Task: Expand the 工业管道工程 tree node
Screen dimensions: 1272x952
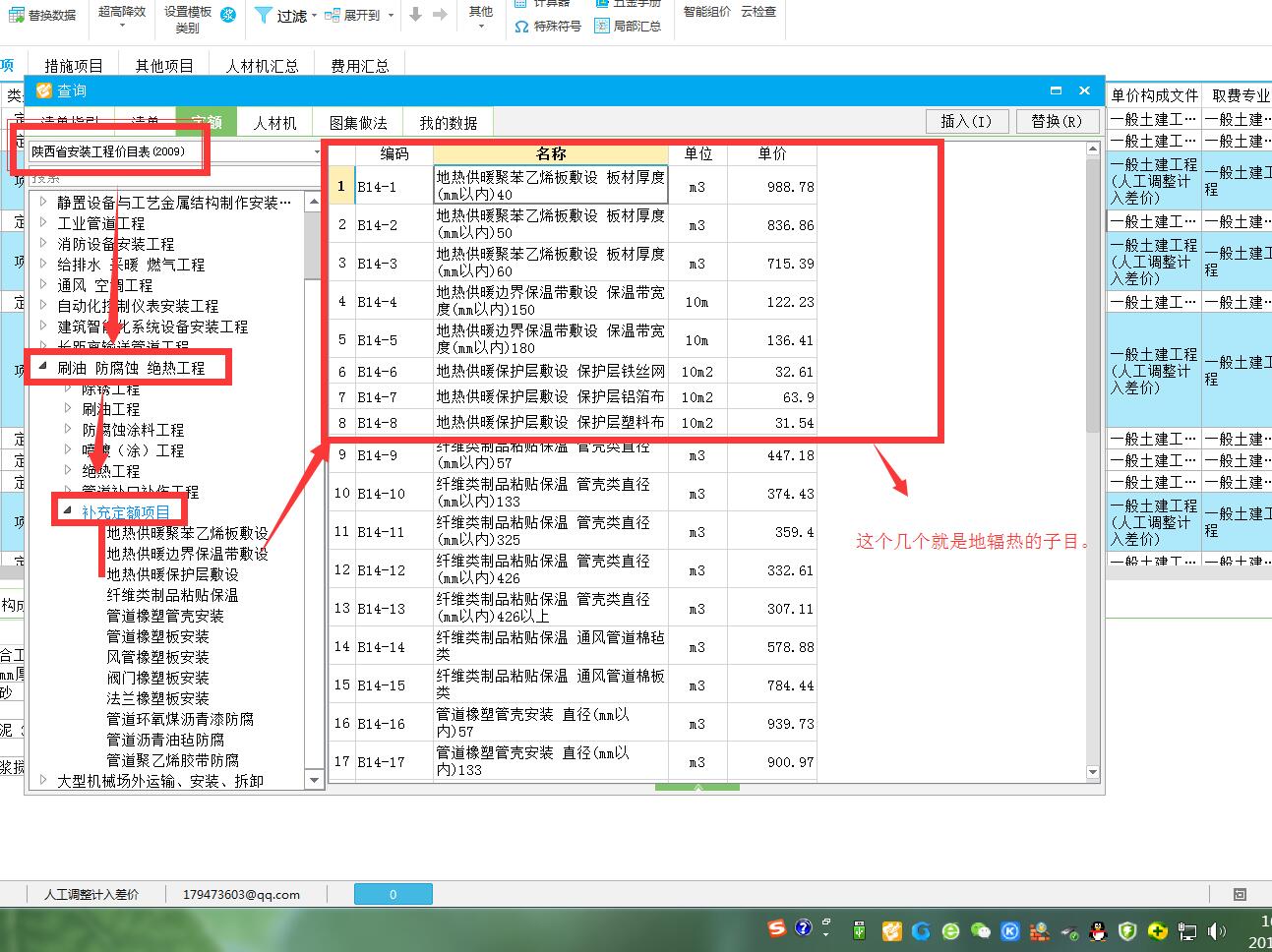Action: coord(43,222)
